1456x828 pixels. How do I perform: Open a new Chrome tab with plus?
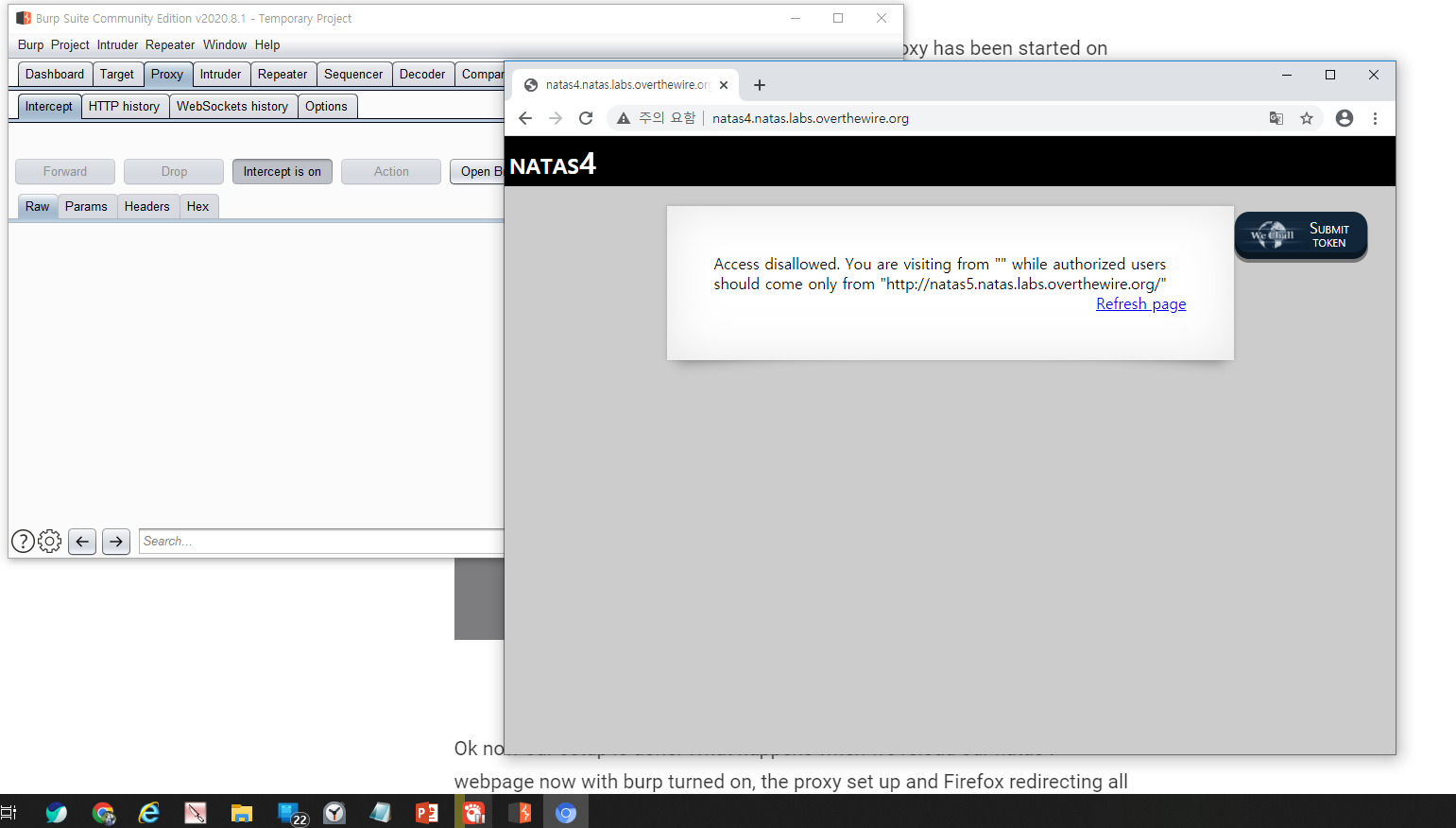point(759,85)
